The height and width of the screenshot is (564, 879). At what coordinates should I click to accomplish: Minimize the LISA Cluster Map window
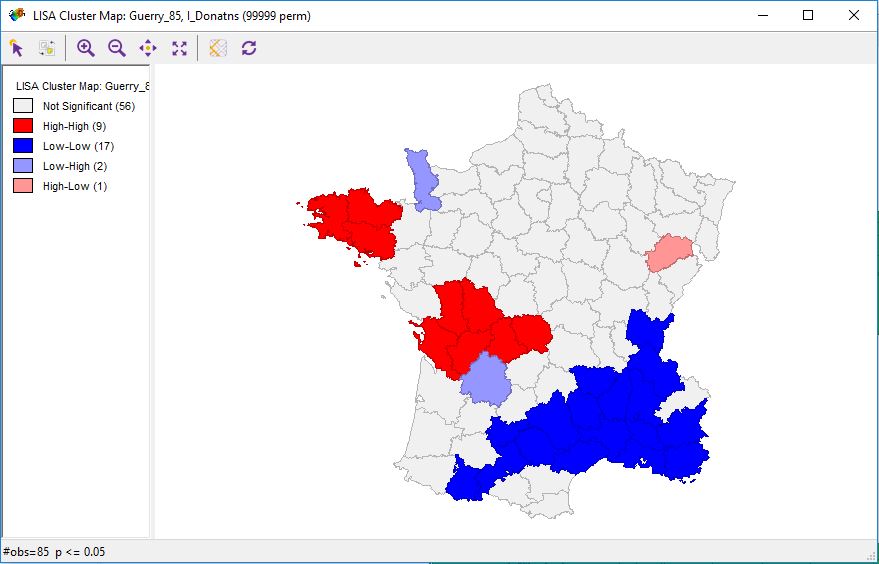(x=763, y=15)
